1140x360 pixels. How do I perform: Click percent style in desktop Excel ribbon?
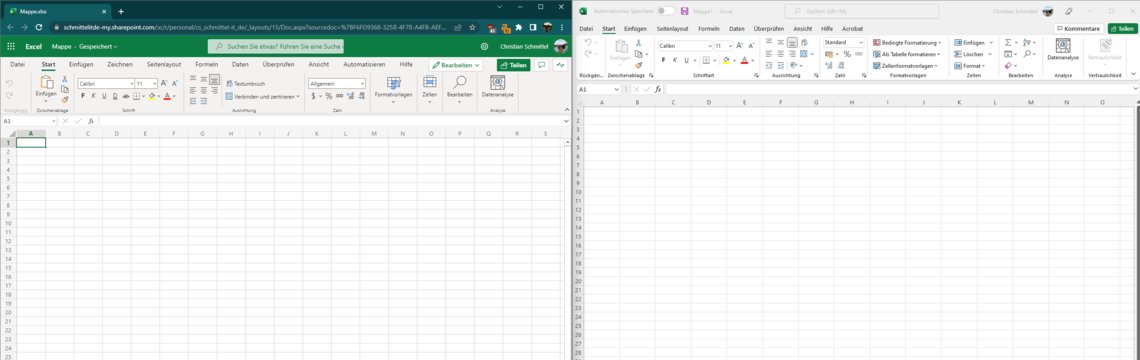847,54
